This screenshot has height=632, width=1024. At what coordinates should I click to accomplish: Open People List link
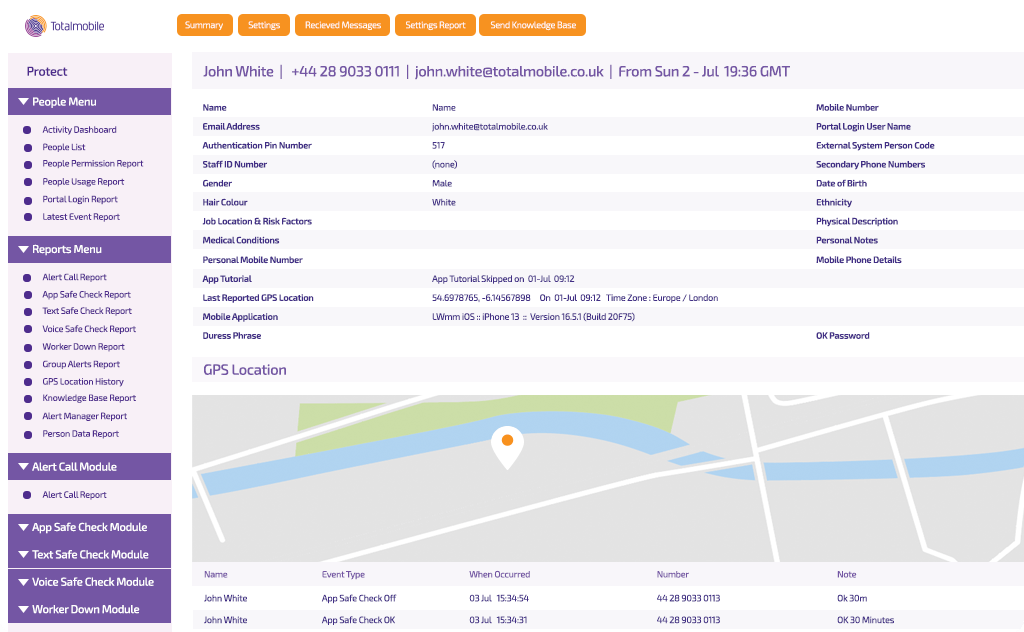tap(64, 148)
